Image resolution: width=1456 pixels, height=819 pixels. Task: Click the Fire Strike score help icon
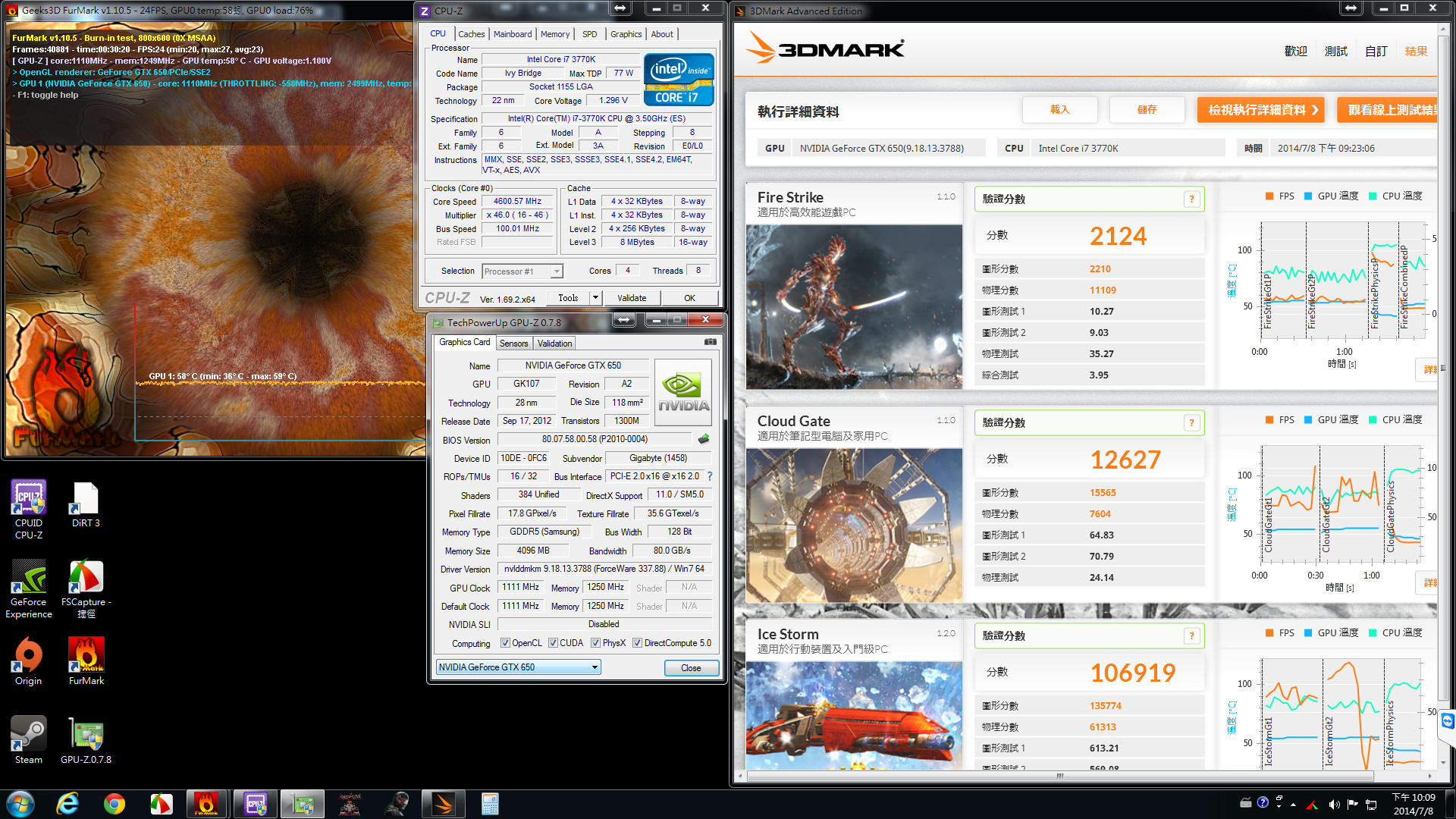pos(1191,199)
